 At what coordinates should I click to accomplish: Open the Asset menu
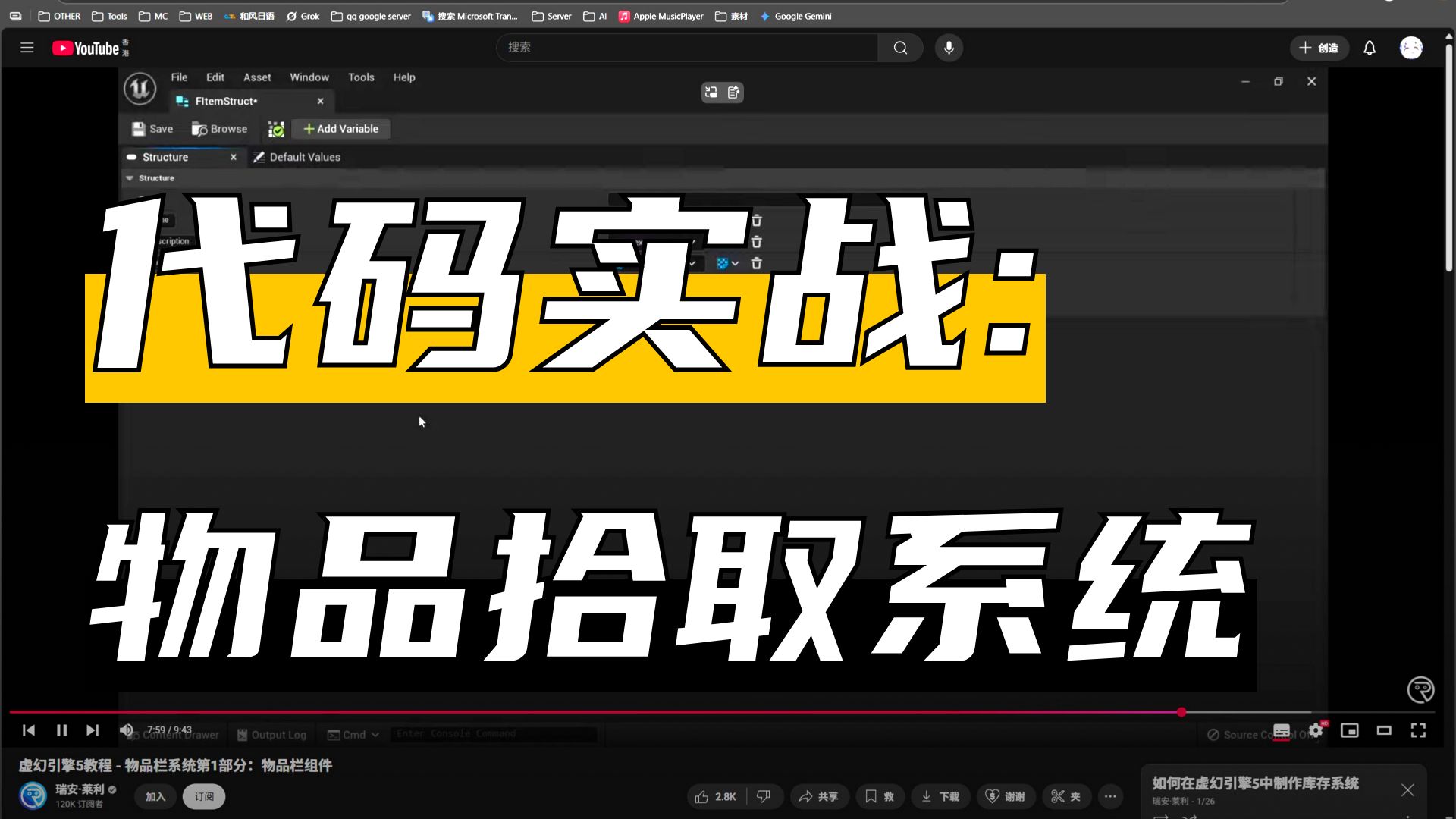coord(257,77)
